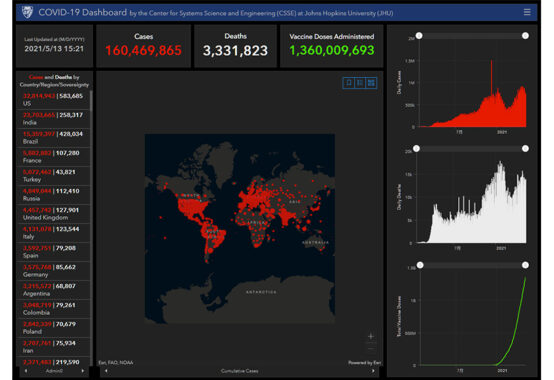Click the Last Updated timestamp 2021/5/13 15:21
Screen dimensions: 554x380
tap(54, 49)
